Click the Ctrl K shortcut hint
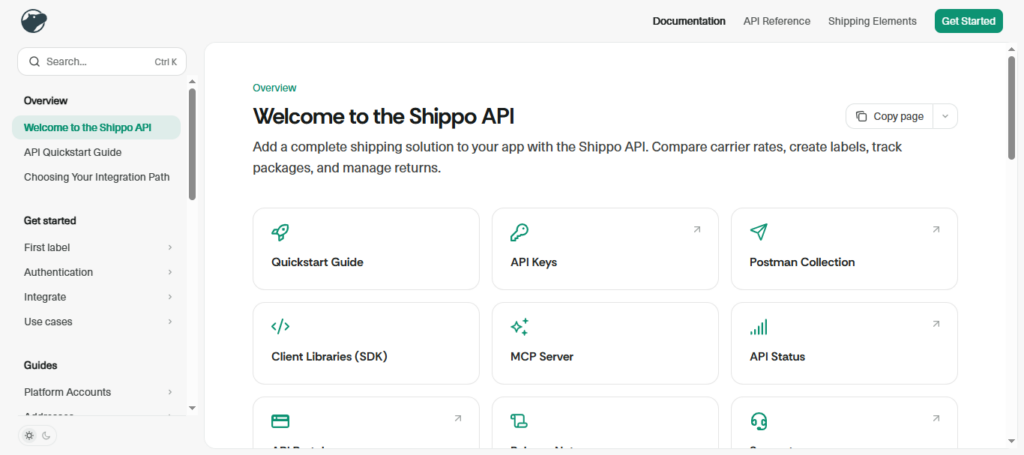1024x455 pixels. (x=166, y=62)
